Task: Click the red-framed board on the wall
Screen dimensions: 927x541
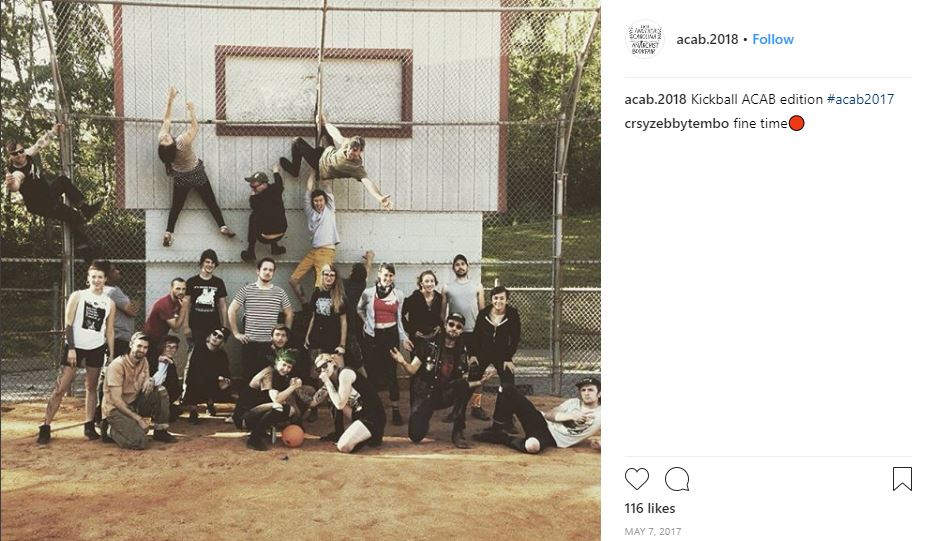Action: click(x=313, y=91)
